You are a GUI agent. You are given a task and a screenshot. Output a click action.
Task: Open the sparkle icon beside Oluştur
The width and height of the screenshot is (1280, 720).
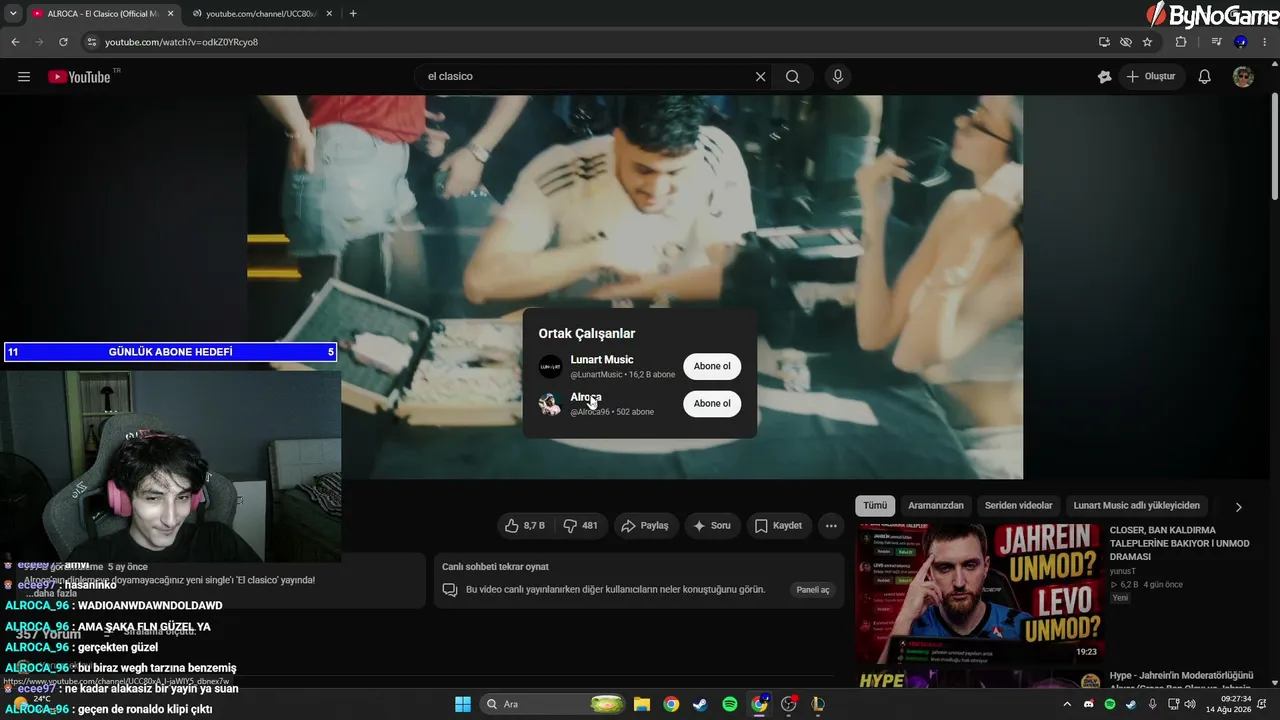[1104, 77]
